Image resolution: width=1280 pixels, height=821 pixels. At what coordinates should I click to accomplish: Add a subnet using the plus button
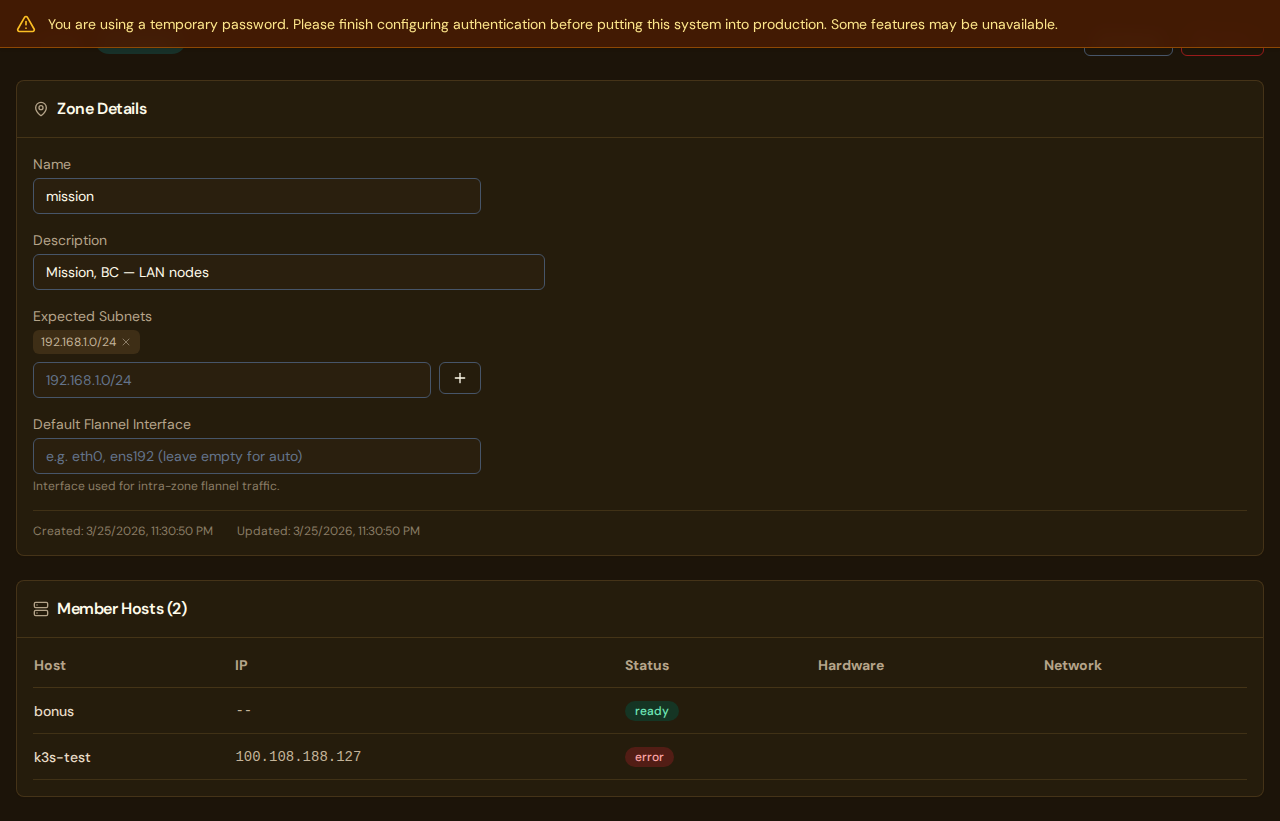[x=459, y=378]
